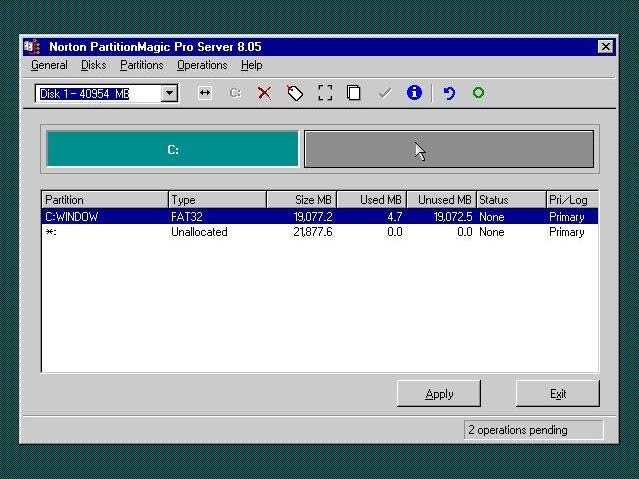Click the red X delete partition icon
The image size is (639, 479).
(x=264, y=93)
